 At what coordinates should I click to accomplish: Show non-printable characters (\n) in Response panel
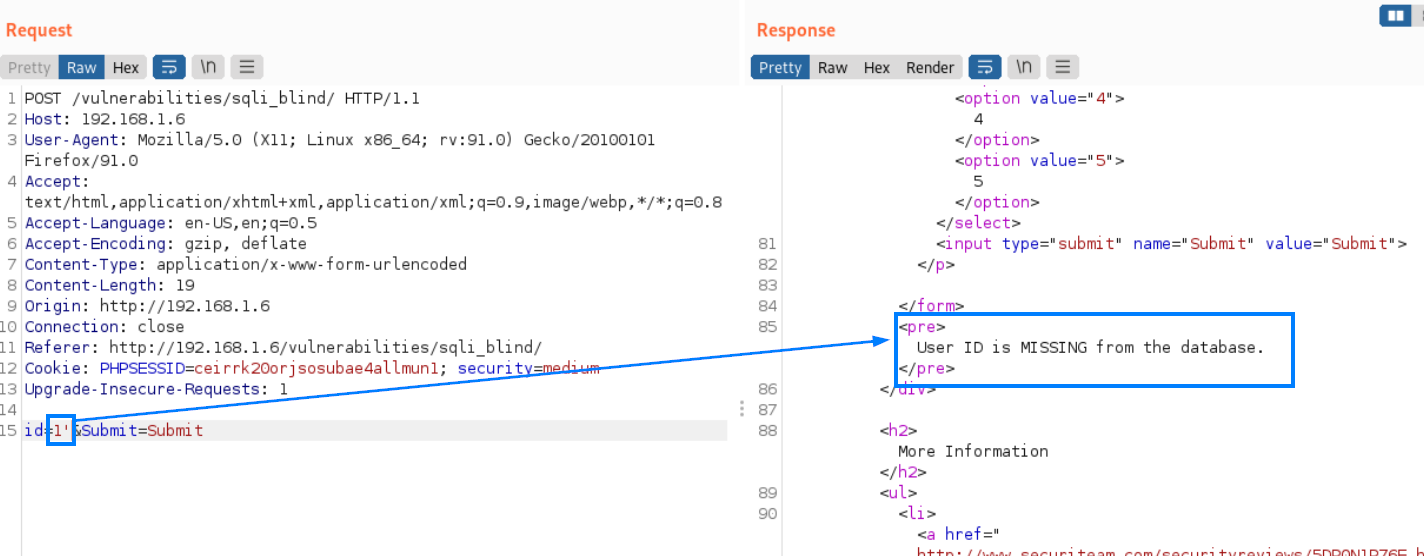coord(1023,67)
